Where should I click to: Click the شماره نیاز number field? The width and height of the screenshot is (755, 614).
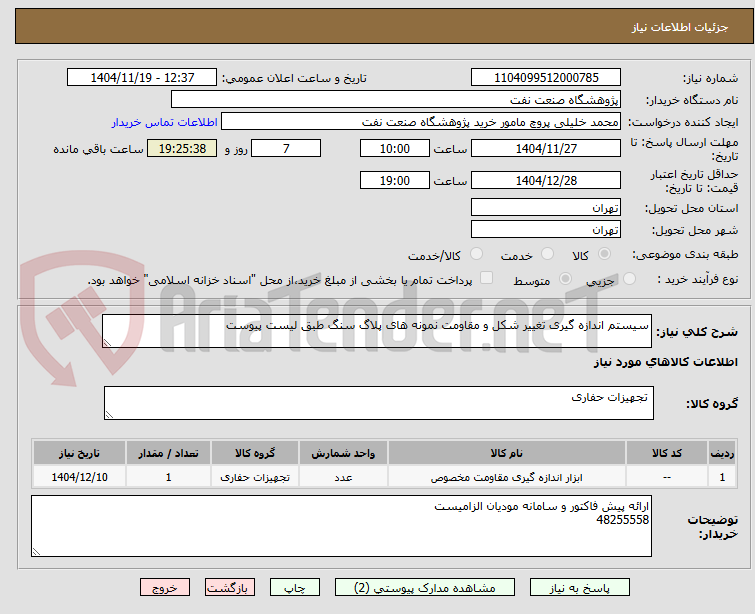546,78
